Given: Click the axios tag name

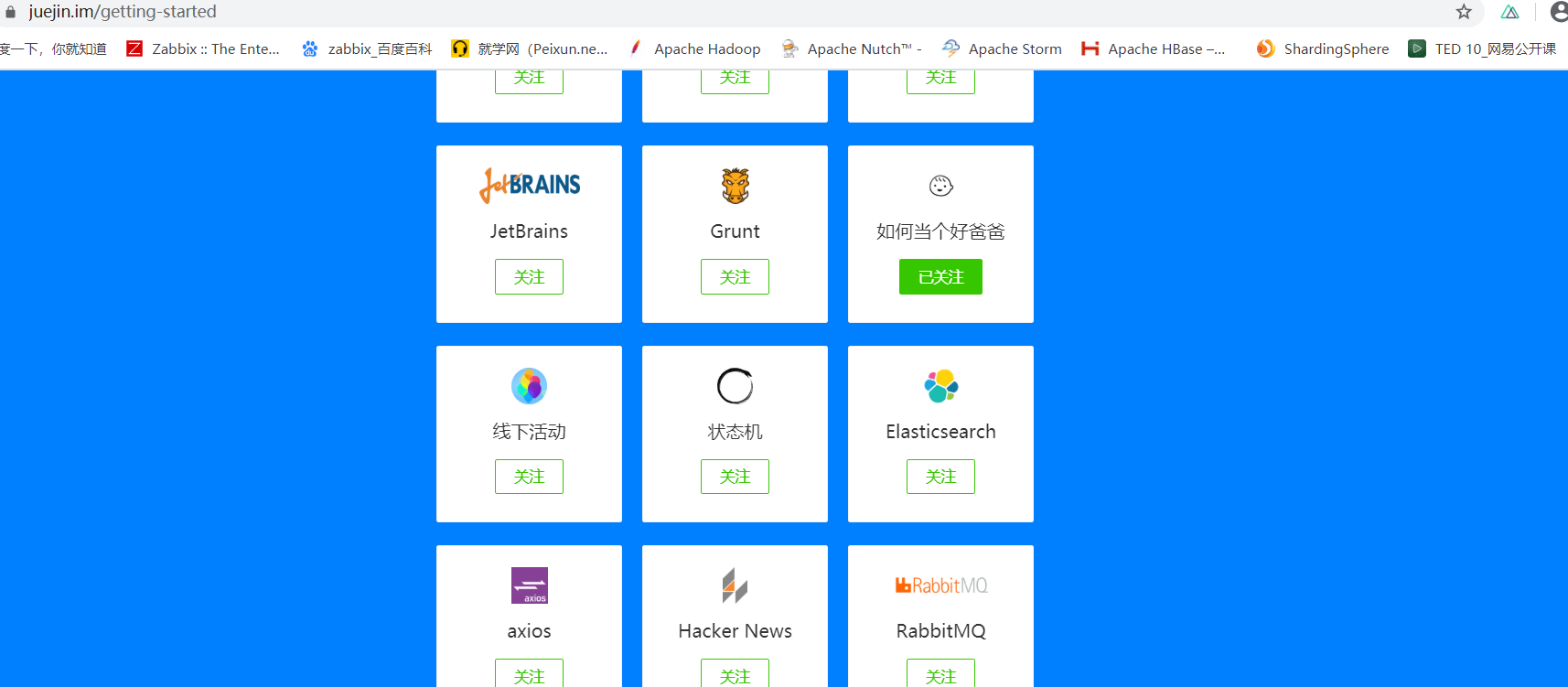Looking at the screenshot, I should click(x=529, y=631).
